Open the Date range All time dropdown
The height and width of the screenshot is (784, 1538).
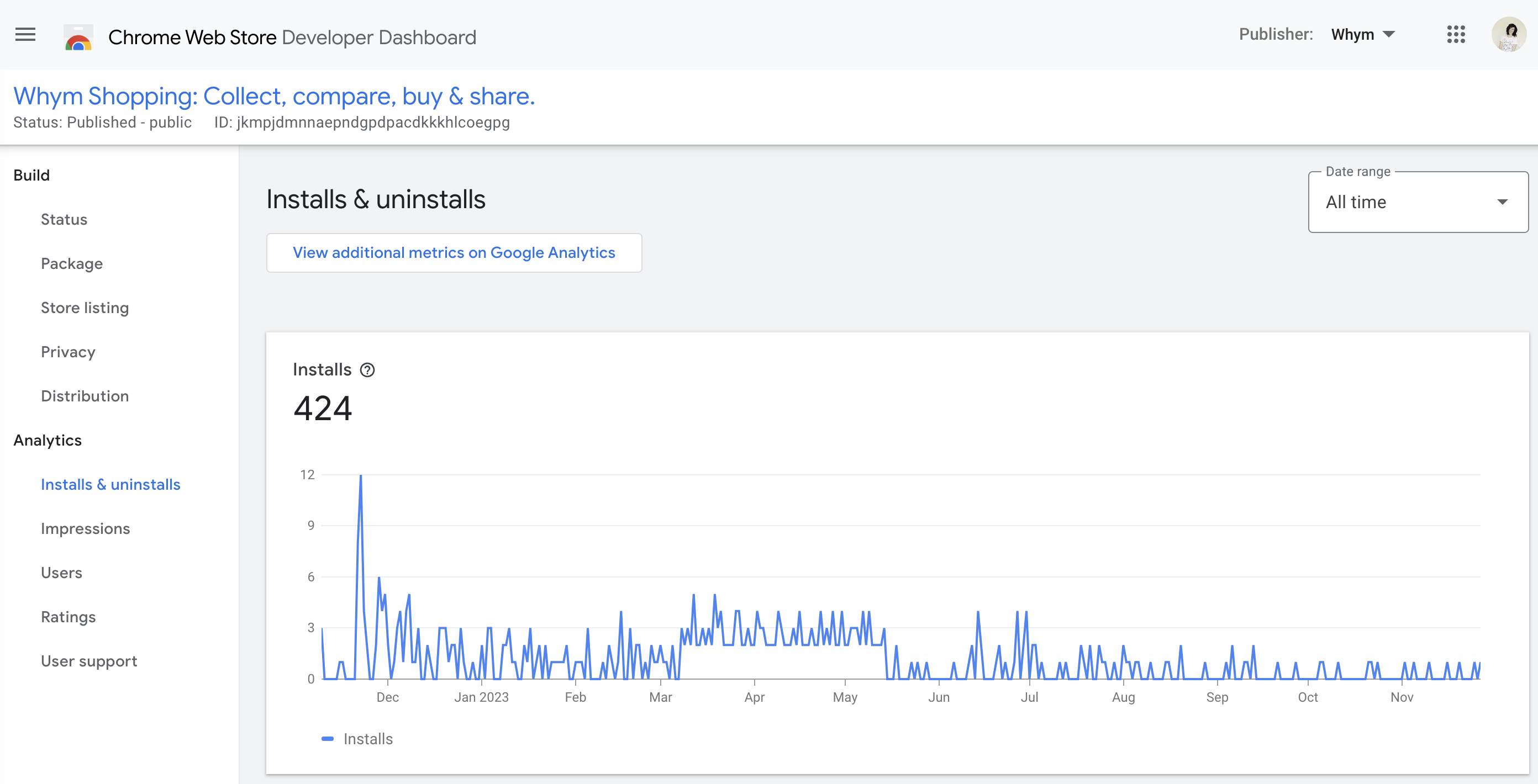tap(1418, 202)
